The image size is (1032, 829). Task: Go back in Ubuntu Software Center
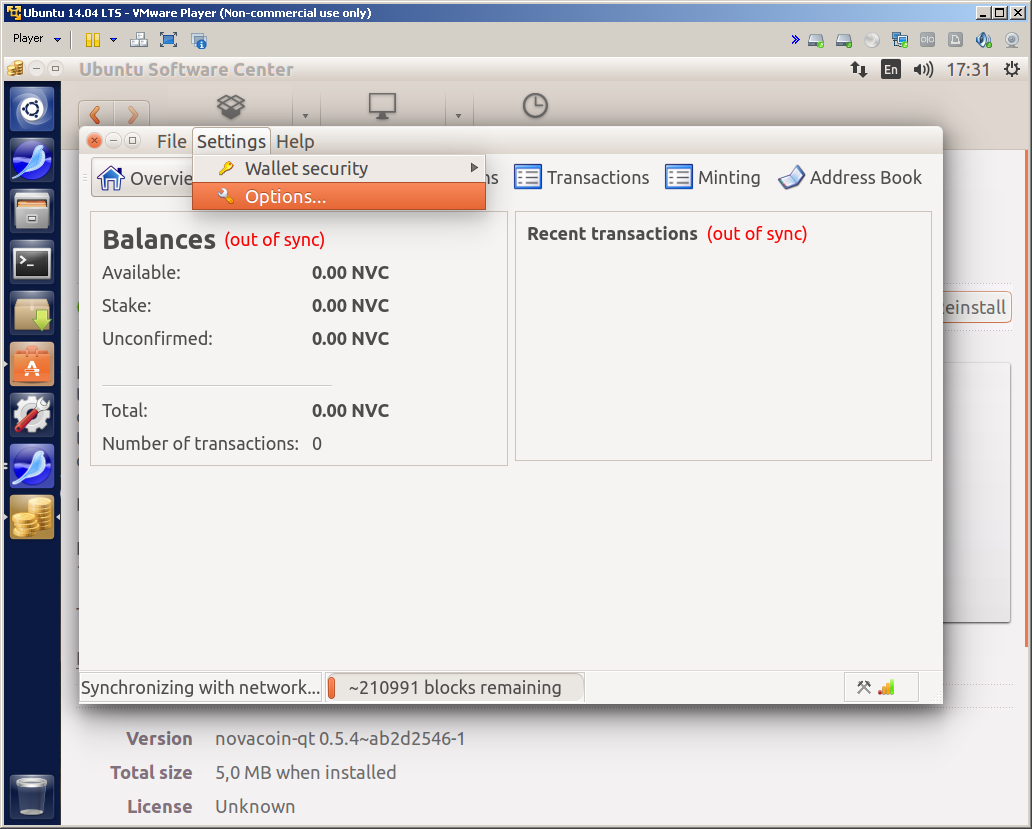click(x=96, y=114)
